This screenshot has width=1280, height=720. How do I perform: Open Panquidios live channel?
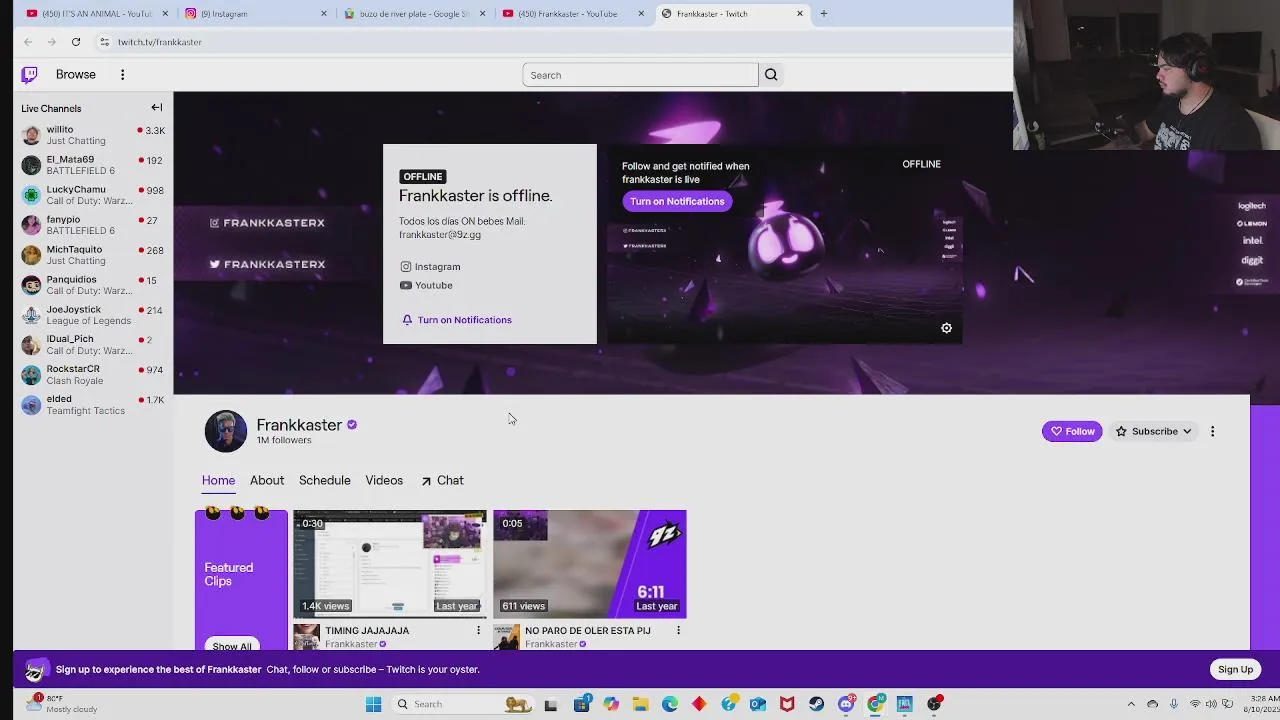click(93, 285)
